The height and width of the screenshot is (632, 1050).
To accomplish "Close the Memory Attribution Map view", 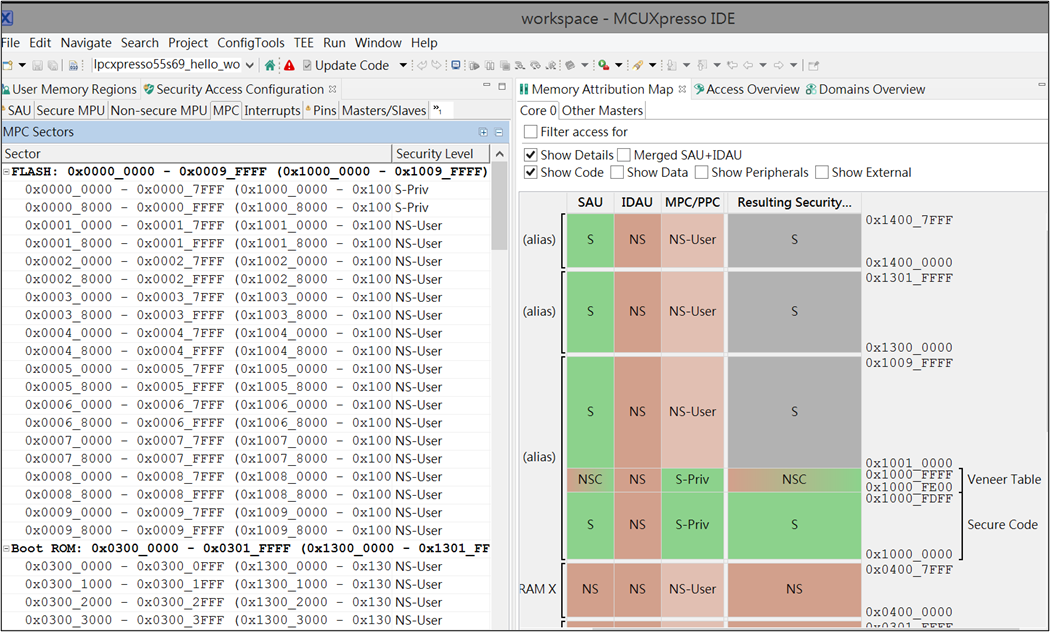I will click(683, 89).
